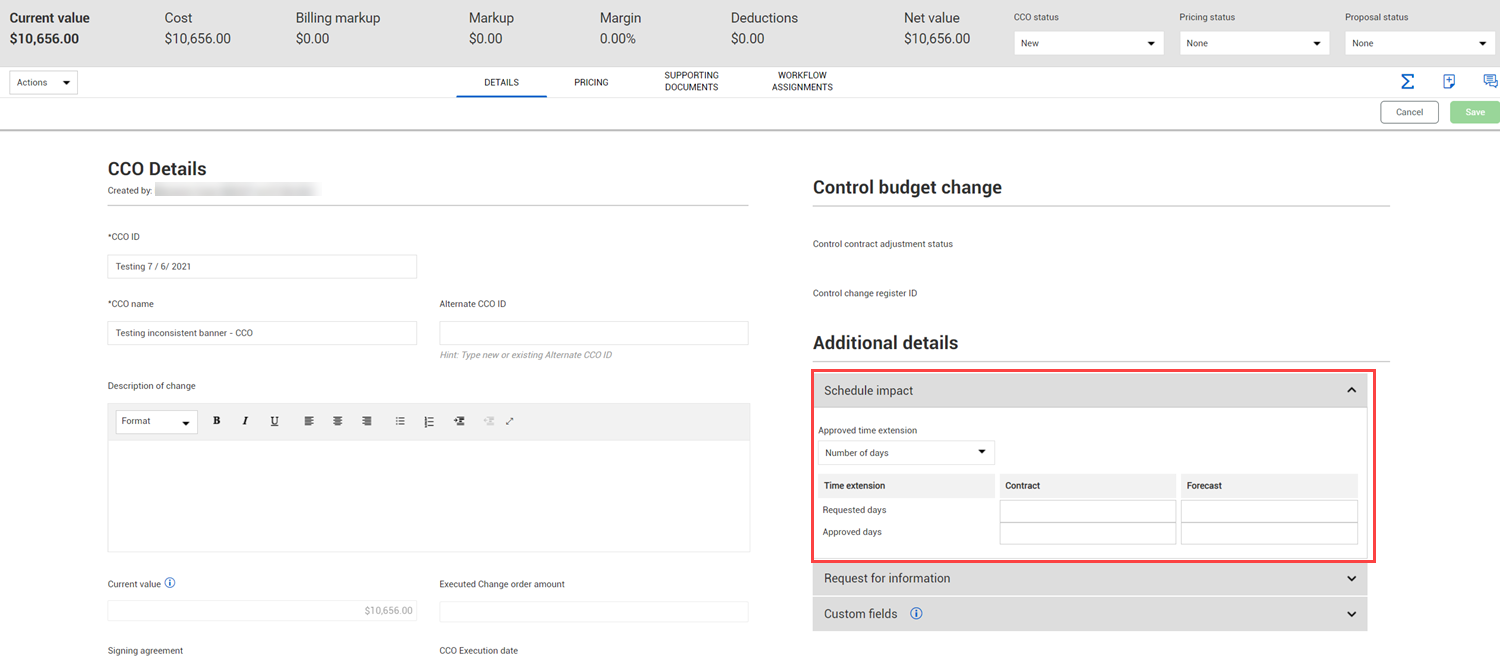
Task: Align description text to the right
Action: 367,421
